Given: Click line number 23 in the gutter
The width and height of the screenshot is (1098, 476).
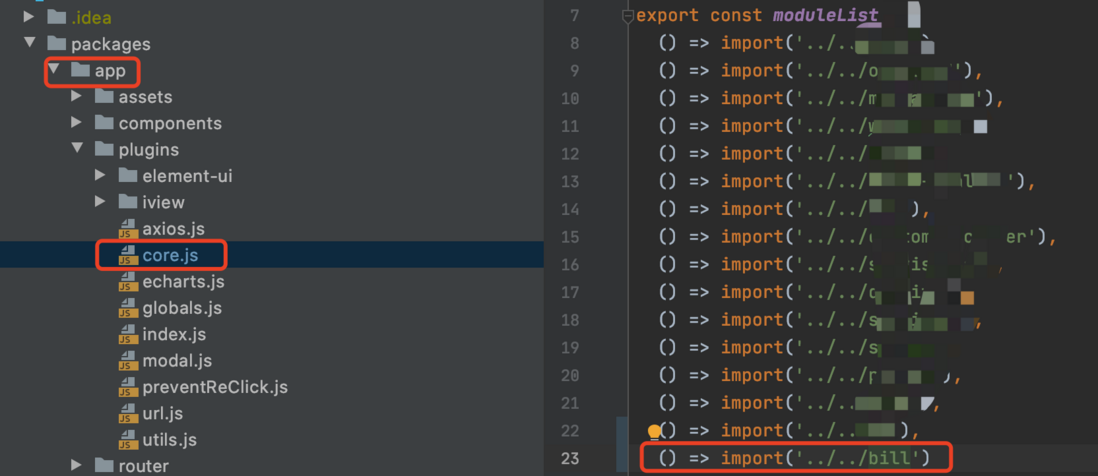Looking at the screenshot, I should pyautogui.click(x=570, y=458).
